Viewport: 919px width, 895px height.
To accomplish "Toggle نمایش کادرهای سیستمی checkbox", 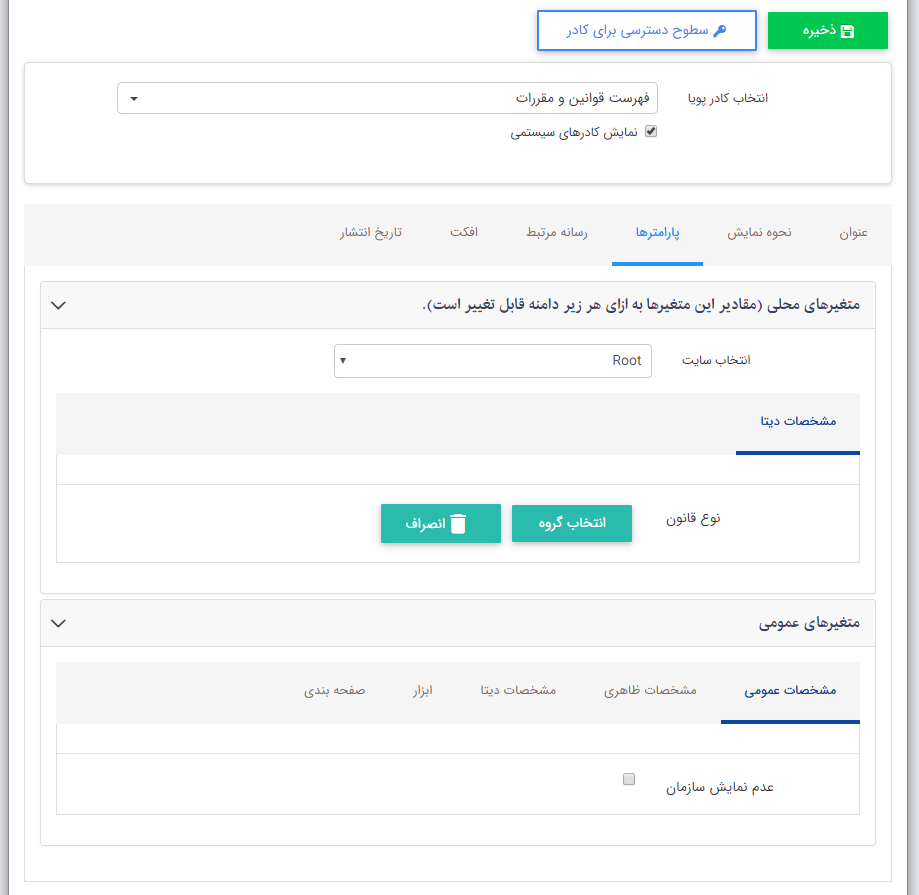I will click(651, 131).
